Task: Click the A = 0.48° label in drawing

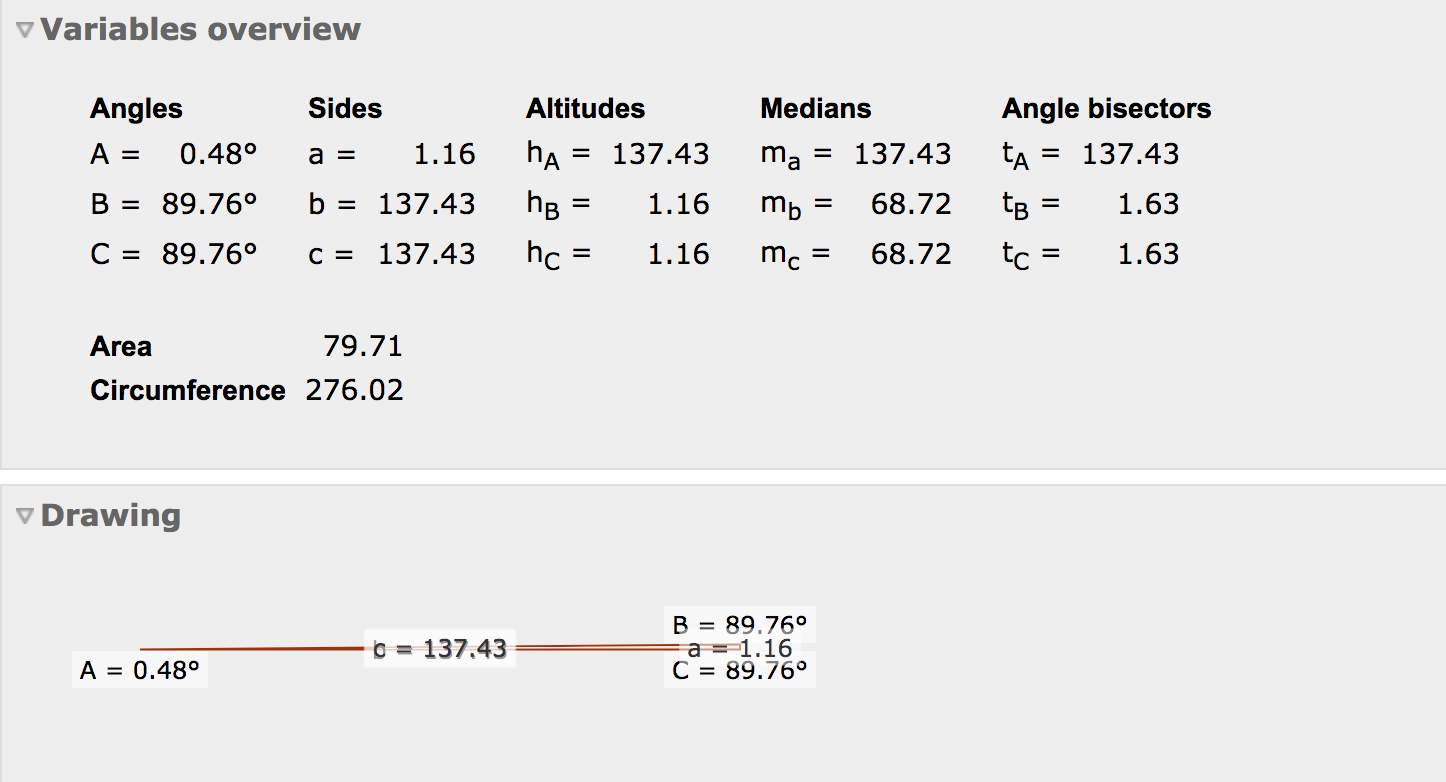Action: tap(140, 671)
